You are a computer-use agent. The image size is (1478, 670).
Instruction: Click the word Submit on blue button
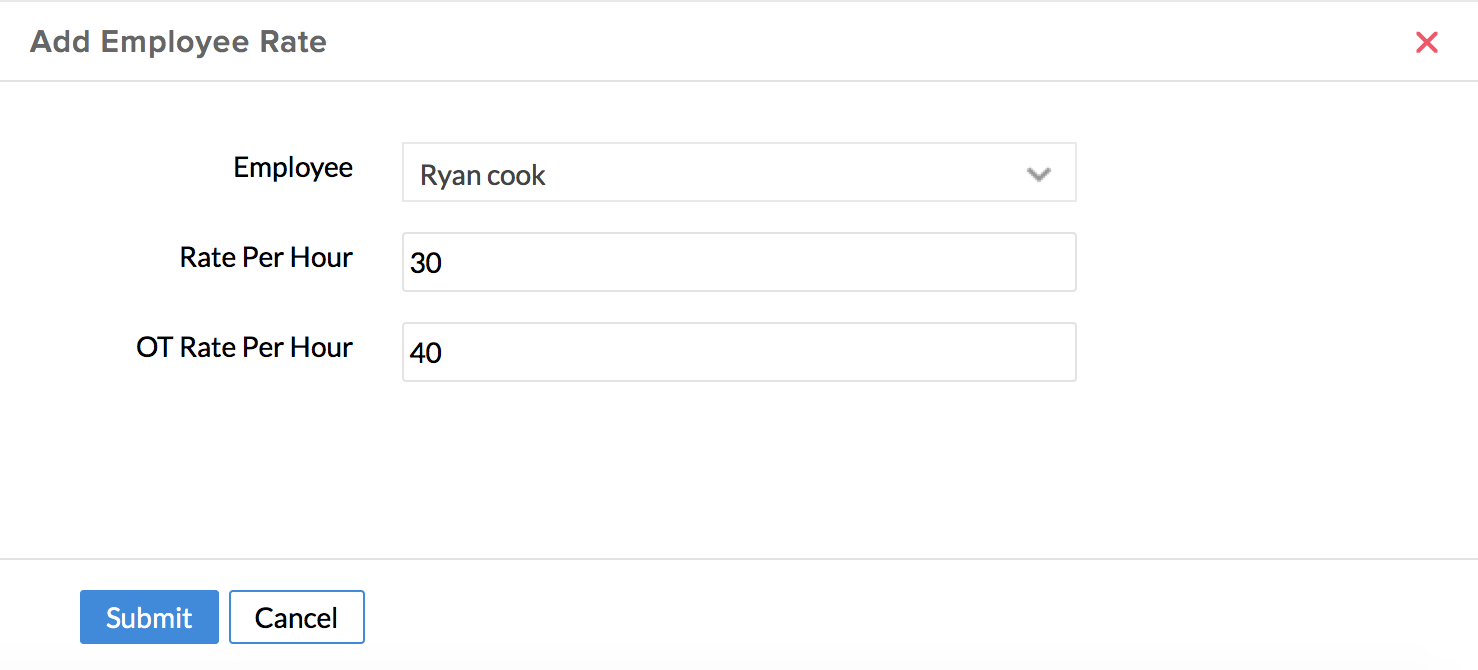[x=149, y=618]
